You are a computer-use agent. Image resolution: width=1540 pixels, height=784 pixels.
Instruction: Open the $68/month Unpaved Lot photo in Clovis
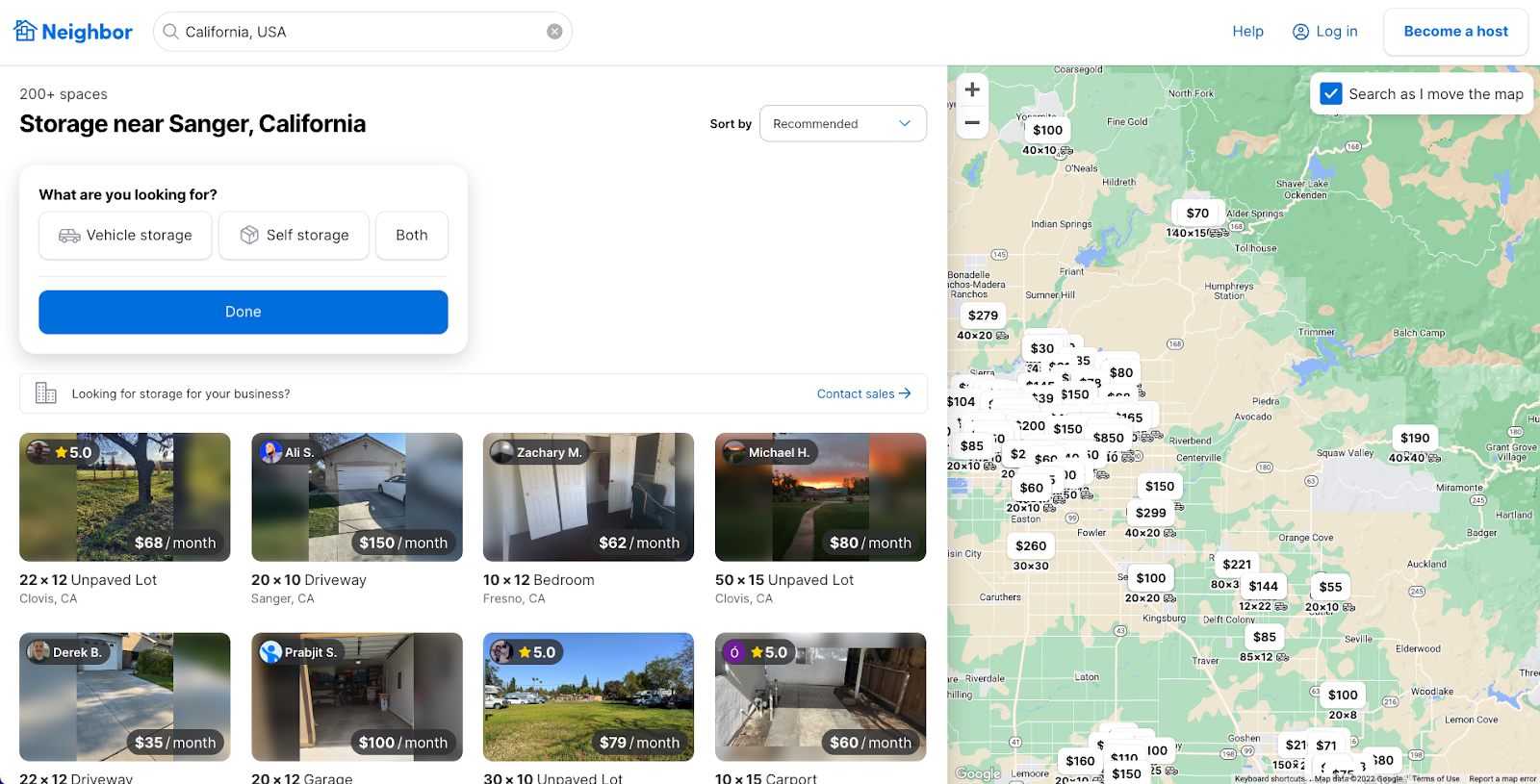tap(125, 497)
